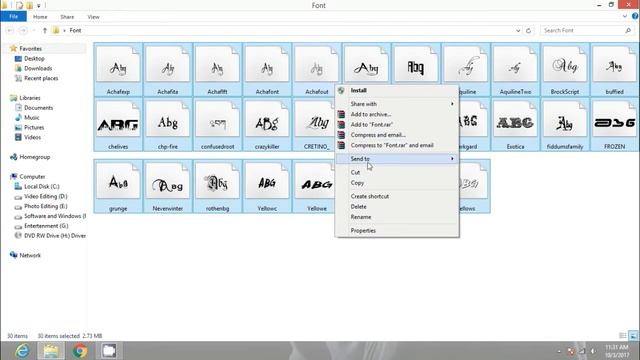This screenshot has width=640, height=360.
Task: Open the Achafexp font file
Action: (x=118, y=69)
